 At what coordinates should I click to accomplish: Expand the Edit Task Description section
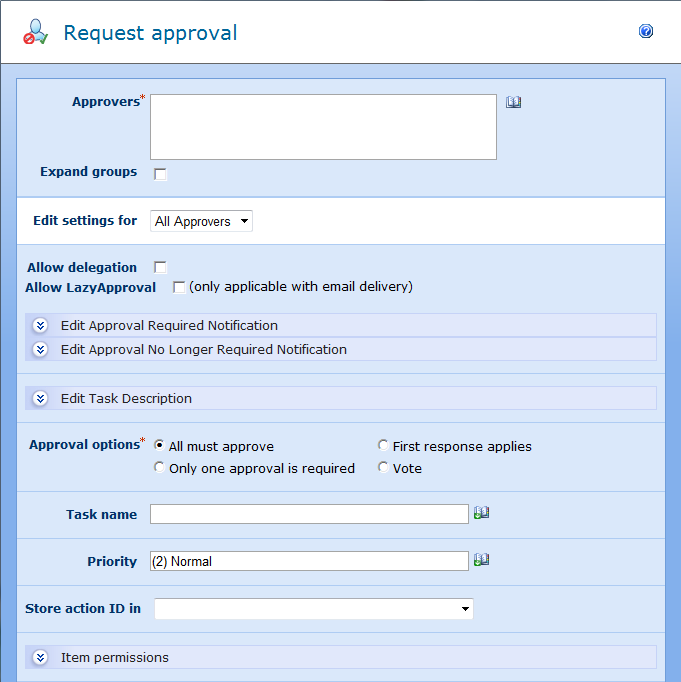pos(40,398)
